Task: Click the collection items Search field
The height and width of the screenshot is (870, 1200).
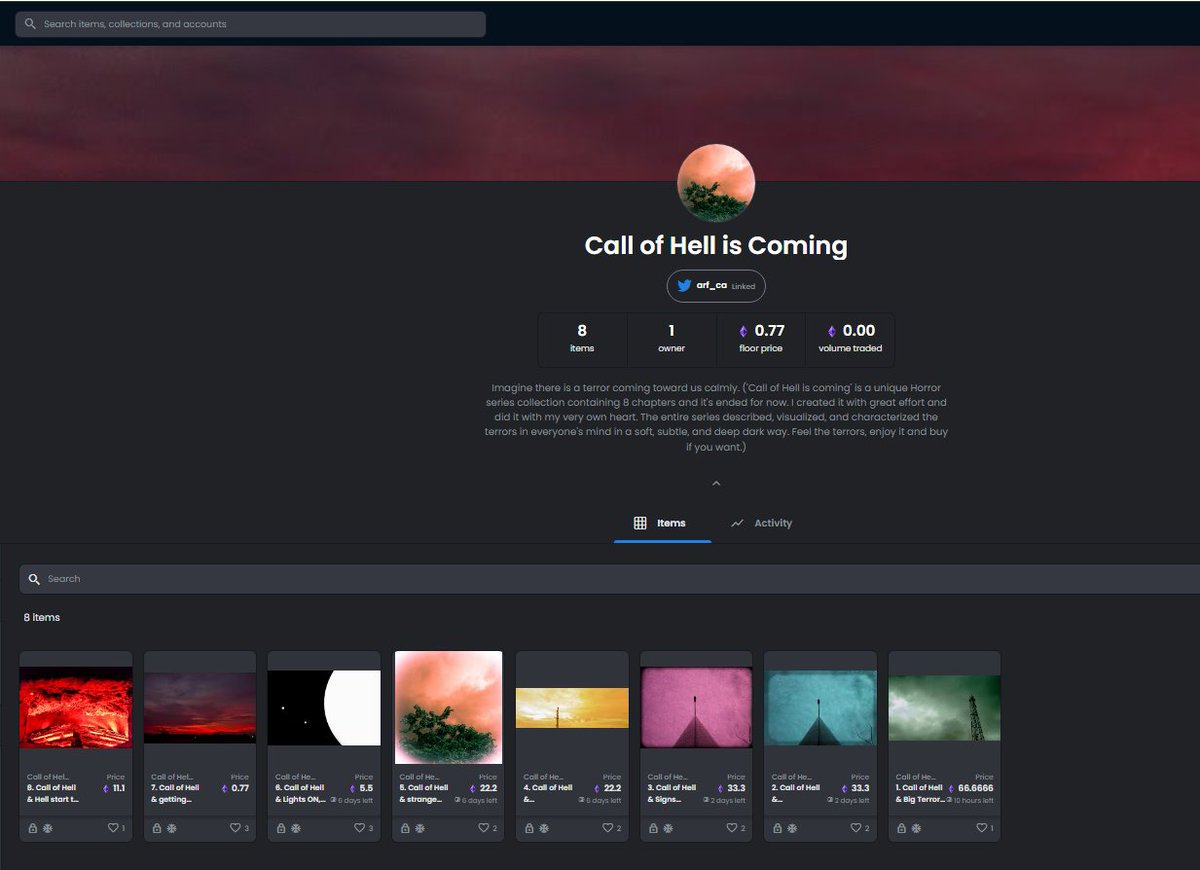Action: pos(609,579)
